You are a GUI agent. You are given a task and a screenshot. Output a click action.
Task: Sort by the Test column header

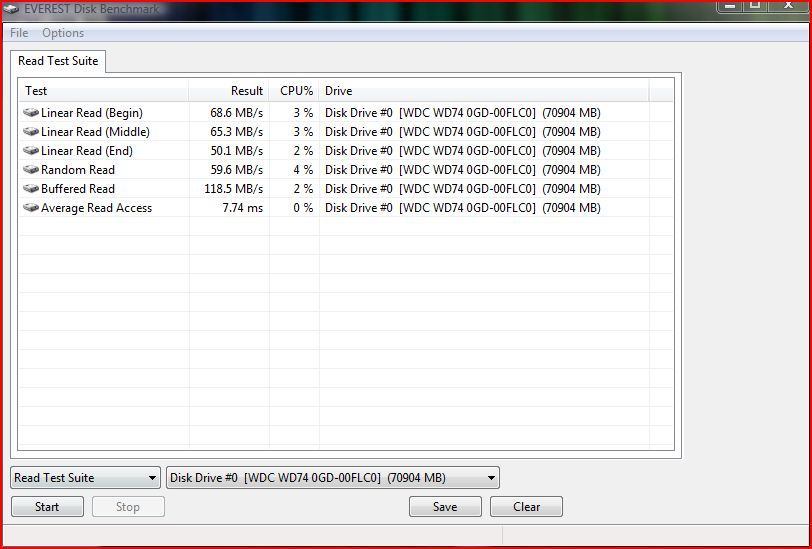[104, 91]
